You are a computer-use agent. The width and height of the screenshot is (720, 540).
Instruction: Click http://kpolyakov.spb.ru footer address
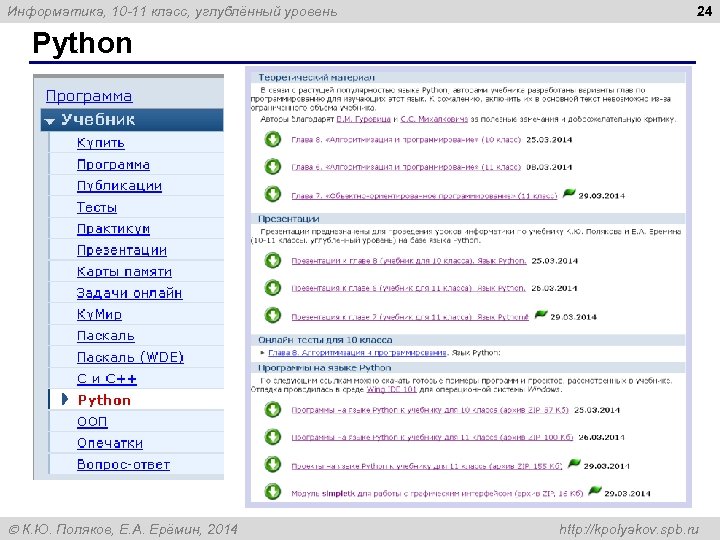[x=629, y=529]
